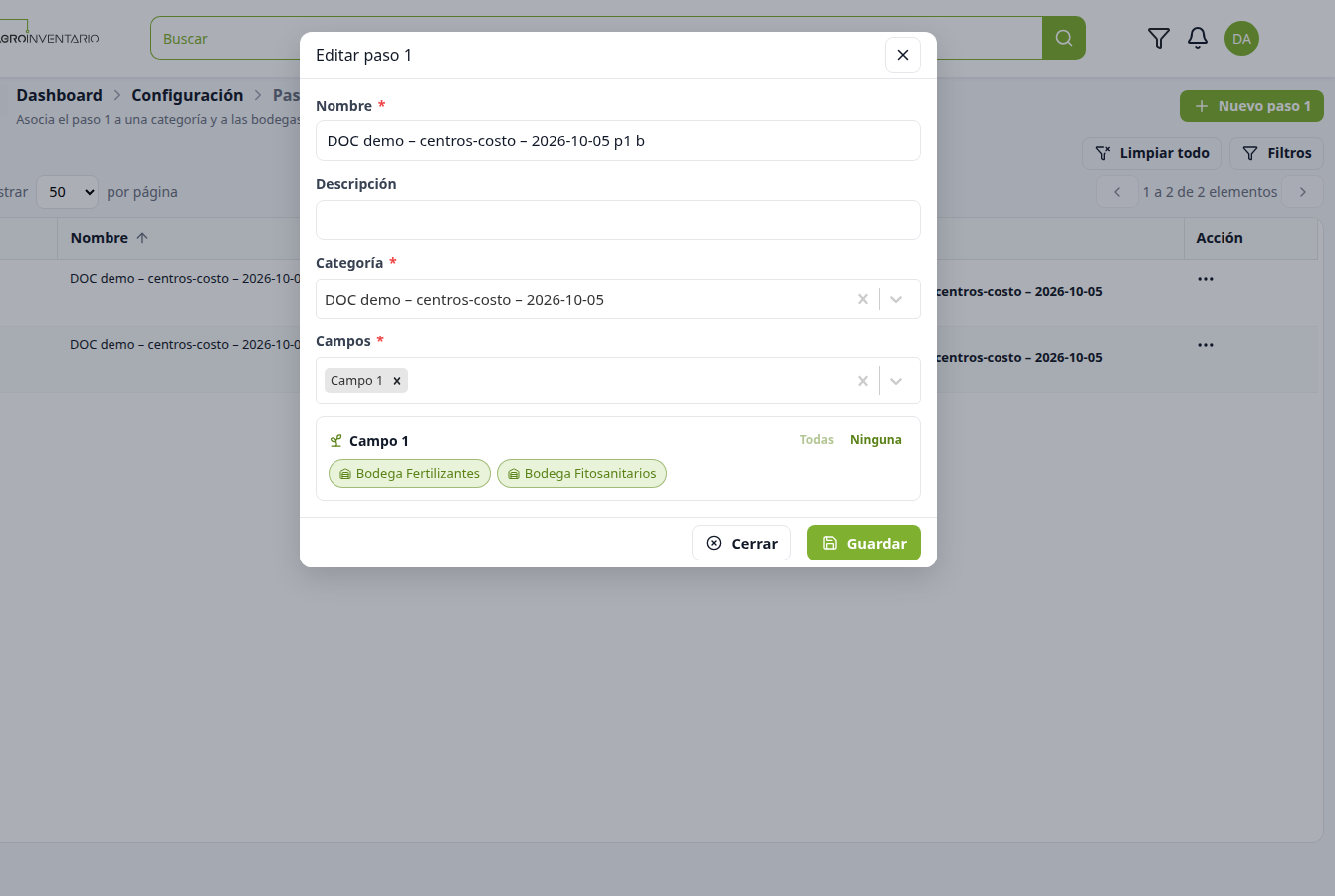
Task: Focus the Descripción field
Action: tap(618, 220)
